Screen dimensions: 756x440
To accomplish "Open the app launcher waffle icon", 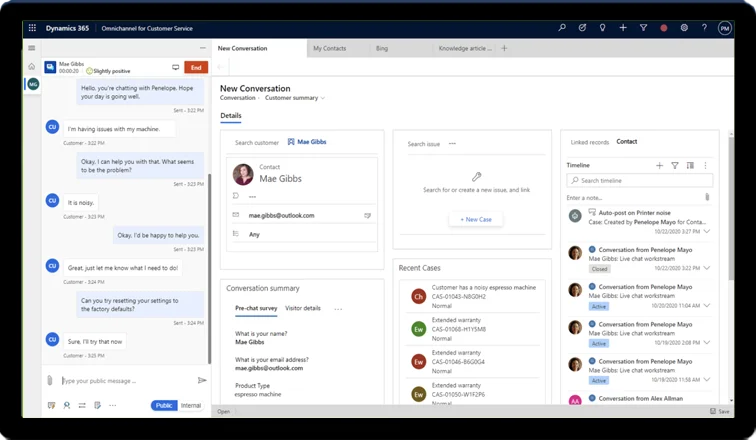I will 32,28.
